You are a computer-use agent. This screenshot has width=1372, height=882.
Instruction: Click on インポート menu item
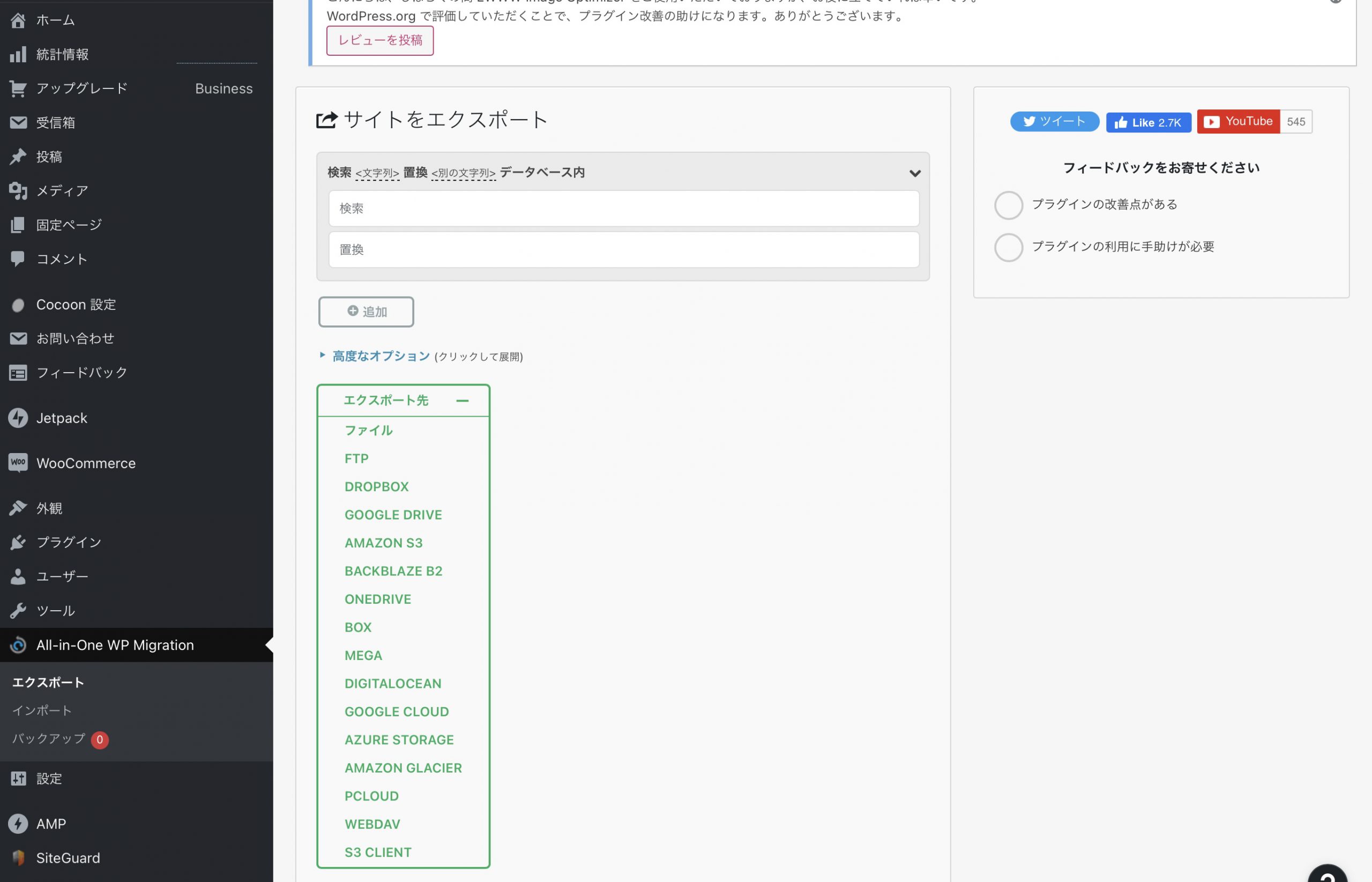(41, 710)
